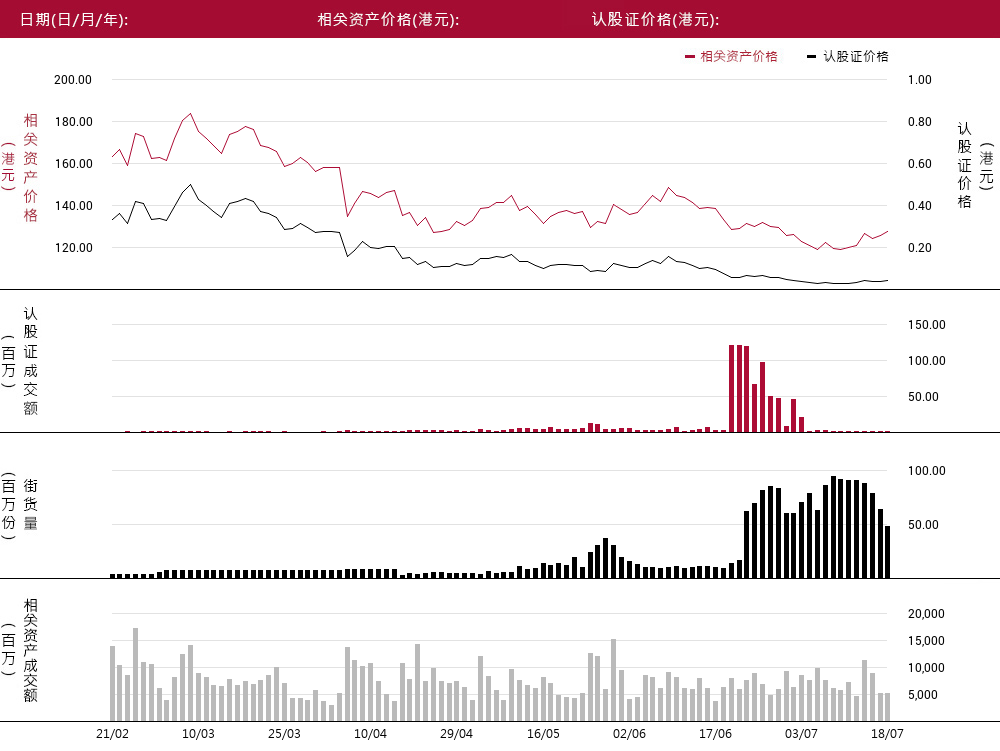Click the 16/05 date tick label

pos(543,734)
